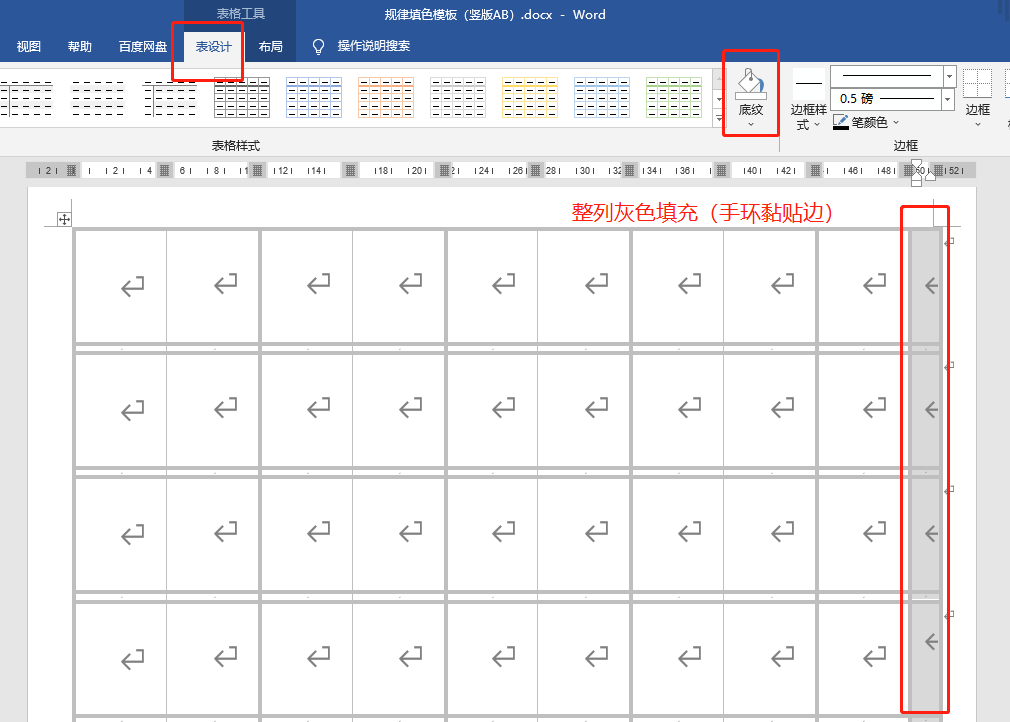Open the 百度网盘 tab
The width and height of the screenshot is (1010, 722).
click(x=142, y=46)
